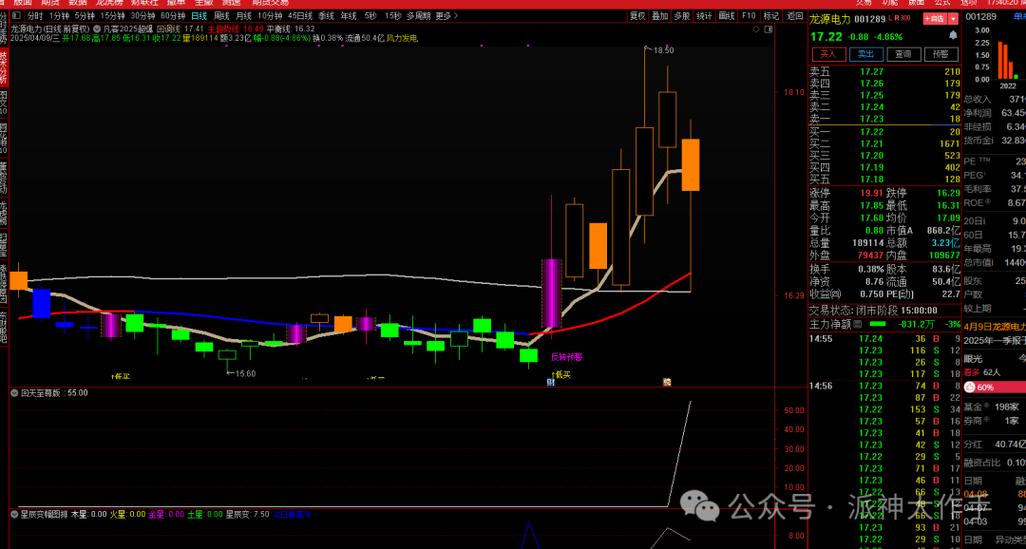Viewport: 1026px width, 549px height.
Task: Click the panel layout icon beside the diamond
Action: tap(770, 29)
